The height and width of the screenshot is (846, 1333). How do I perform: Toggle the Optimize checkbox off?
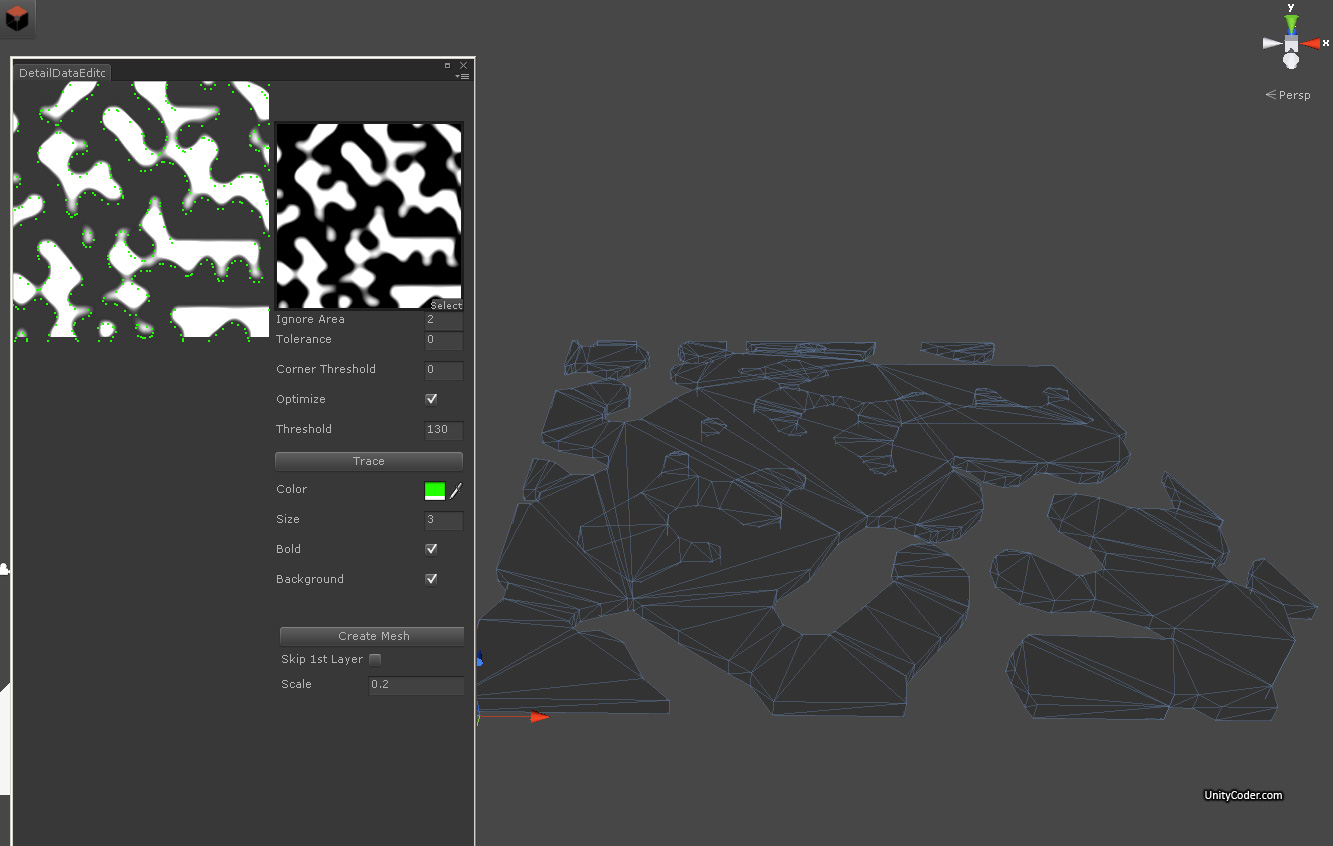(431, 399)
